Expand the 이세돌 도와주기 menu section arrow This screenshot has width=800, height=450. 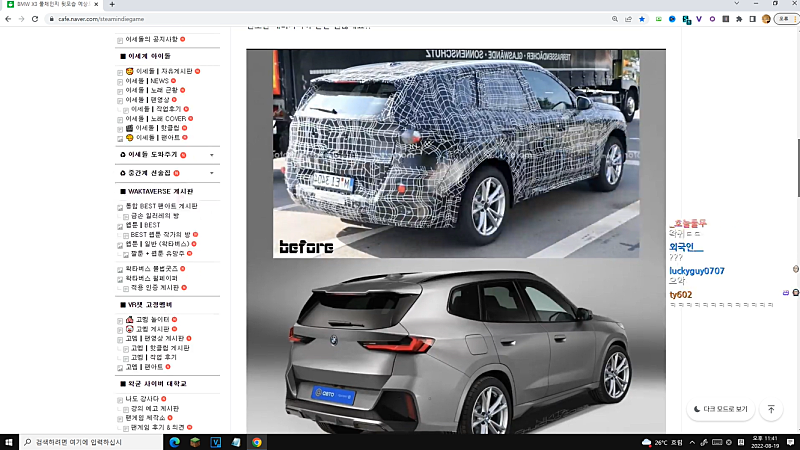coord(212,155)
